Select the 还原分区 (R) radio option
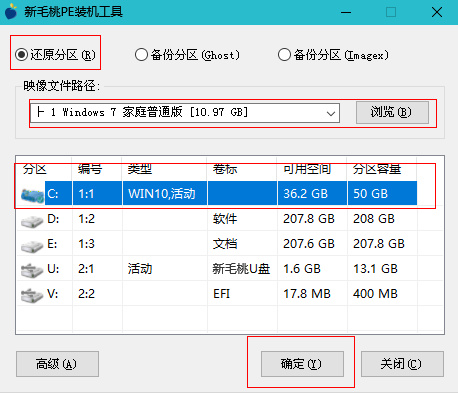458x393 pixels. tap(55, 54)
